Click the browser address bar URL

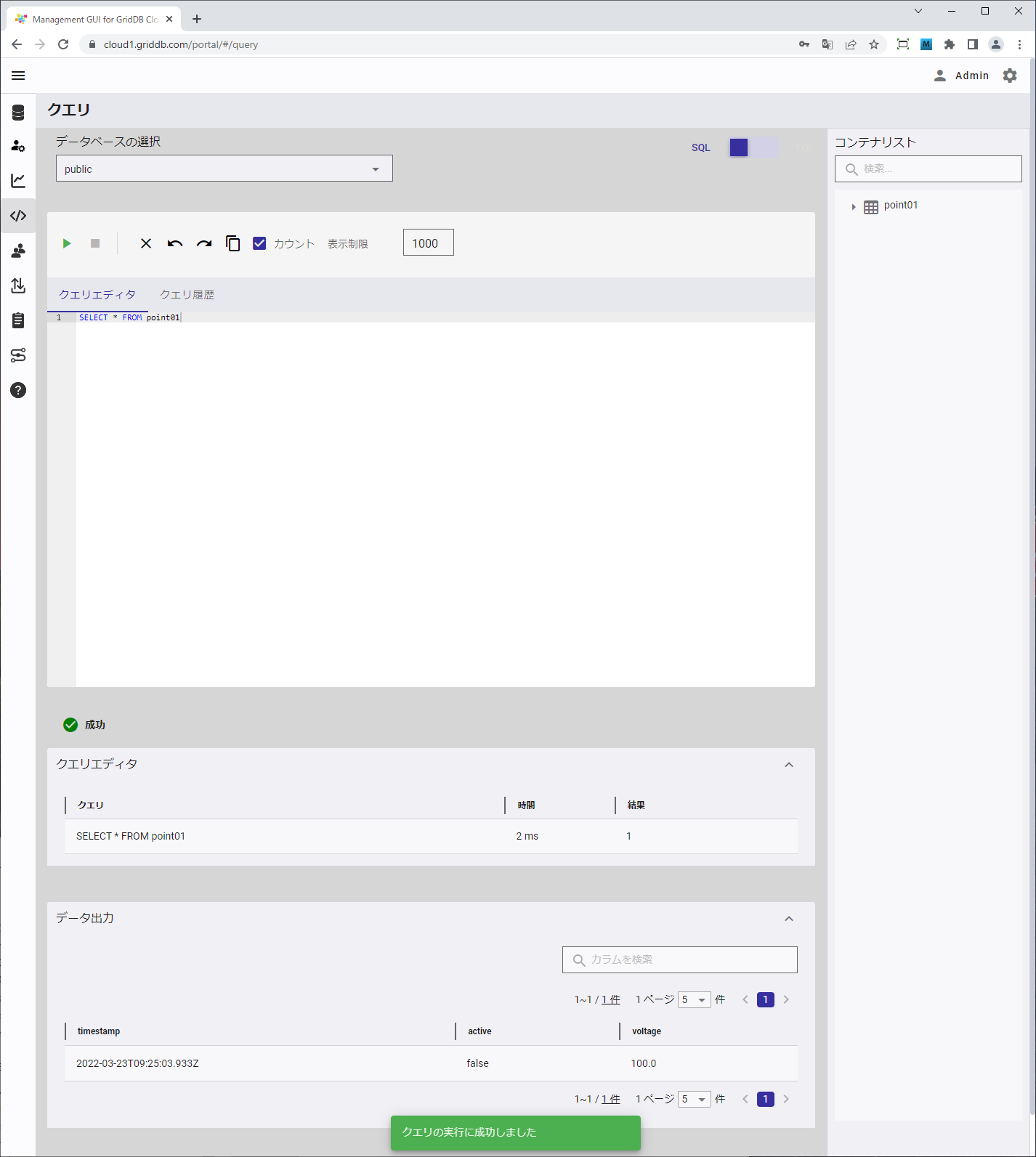coord(181,44)
